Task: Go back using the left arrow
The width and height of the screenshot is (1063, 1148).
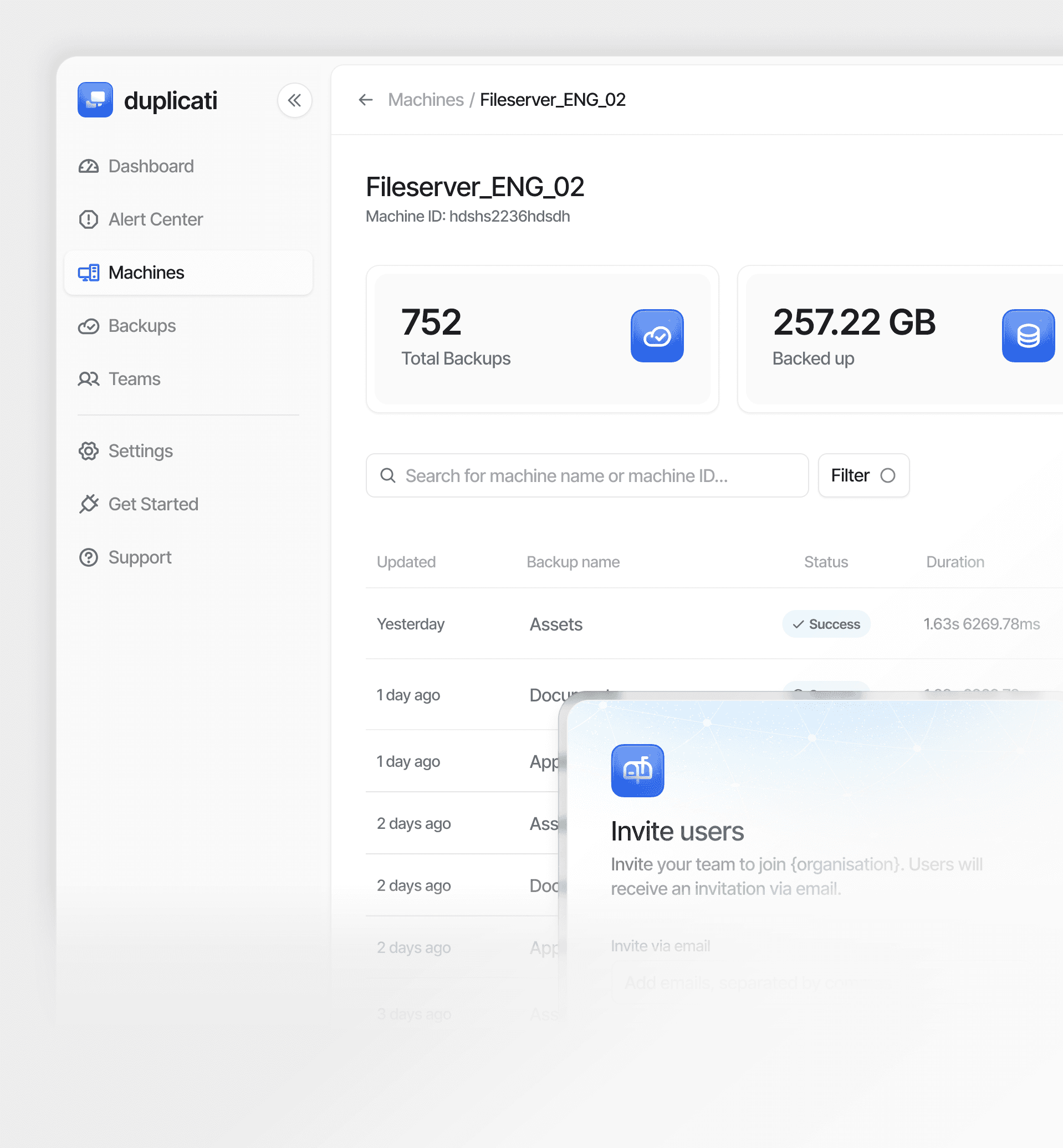Action: pos(366,100)
